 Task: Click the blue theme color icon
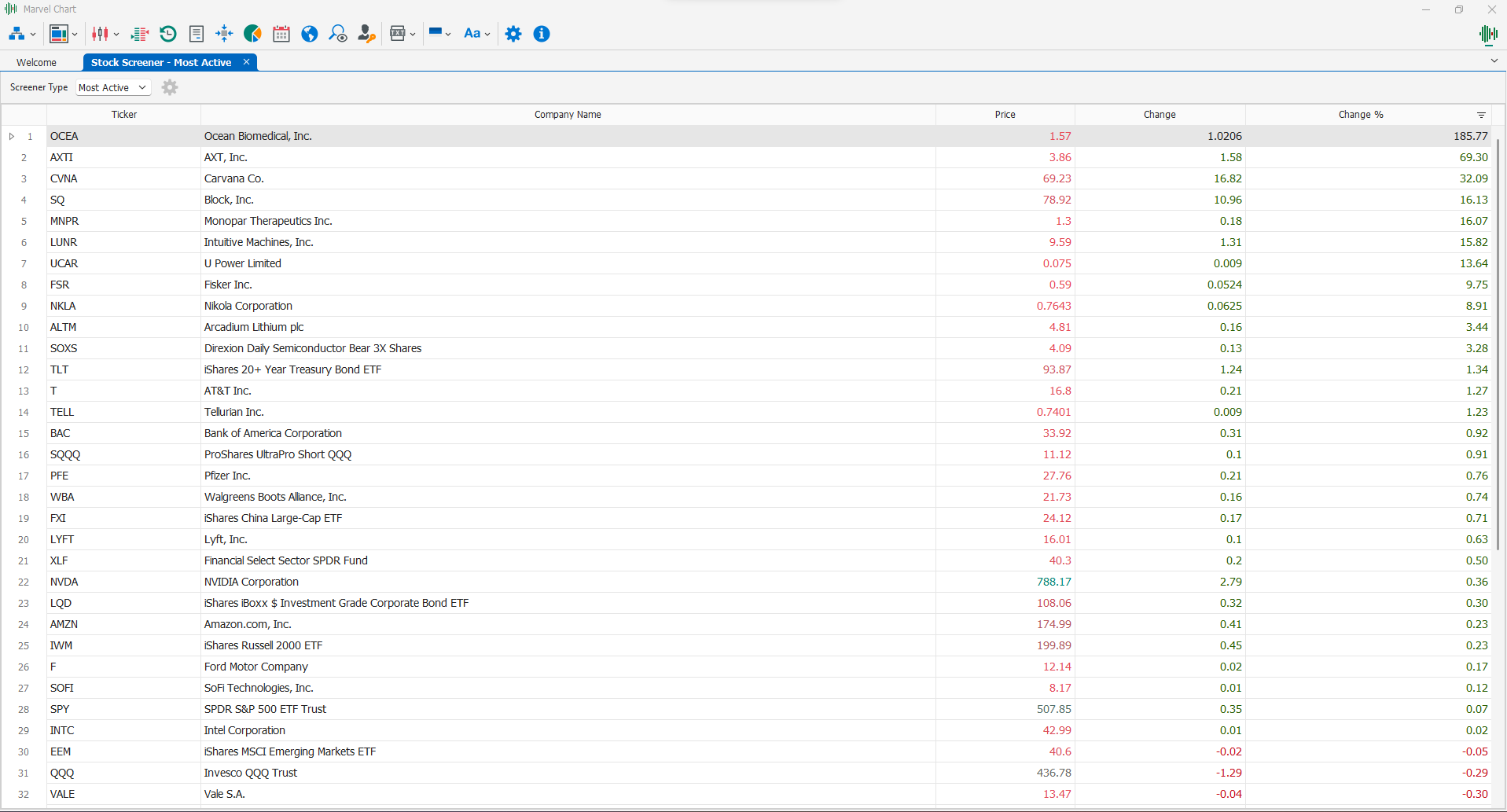[x=436, y=32]
